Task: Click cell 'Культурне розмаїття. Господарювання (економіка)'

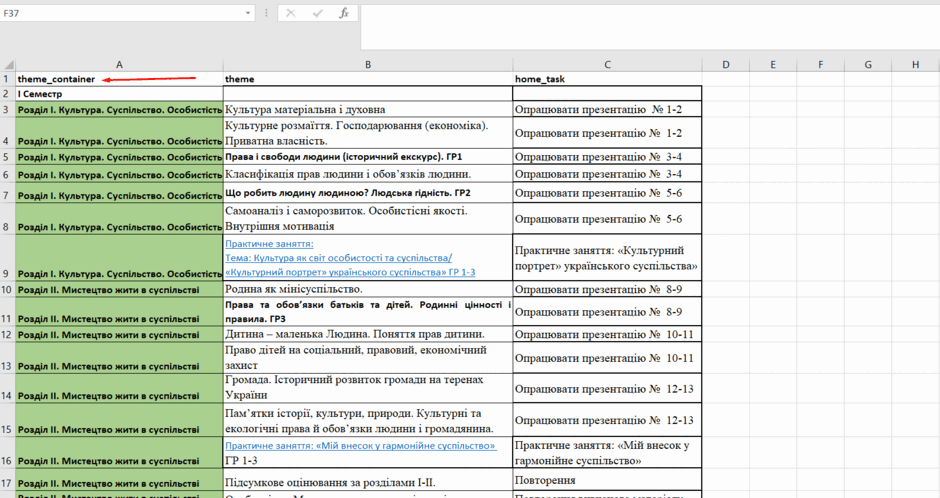Action: click(367, 133)
